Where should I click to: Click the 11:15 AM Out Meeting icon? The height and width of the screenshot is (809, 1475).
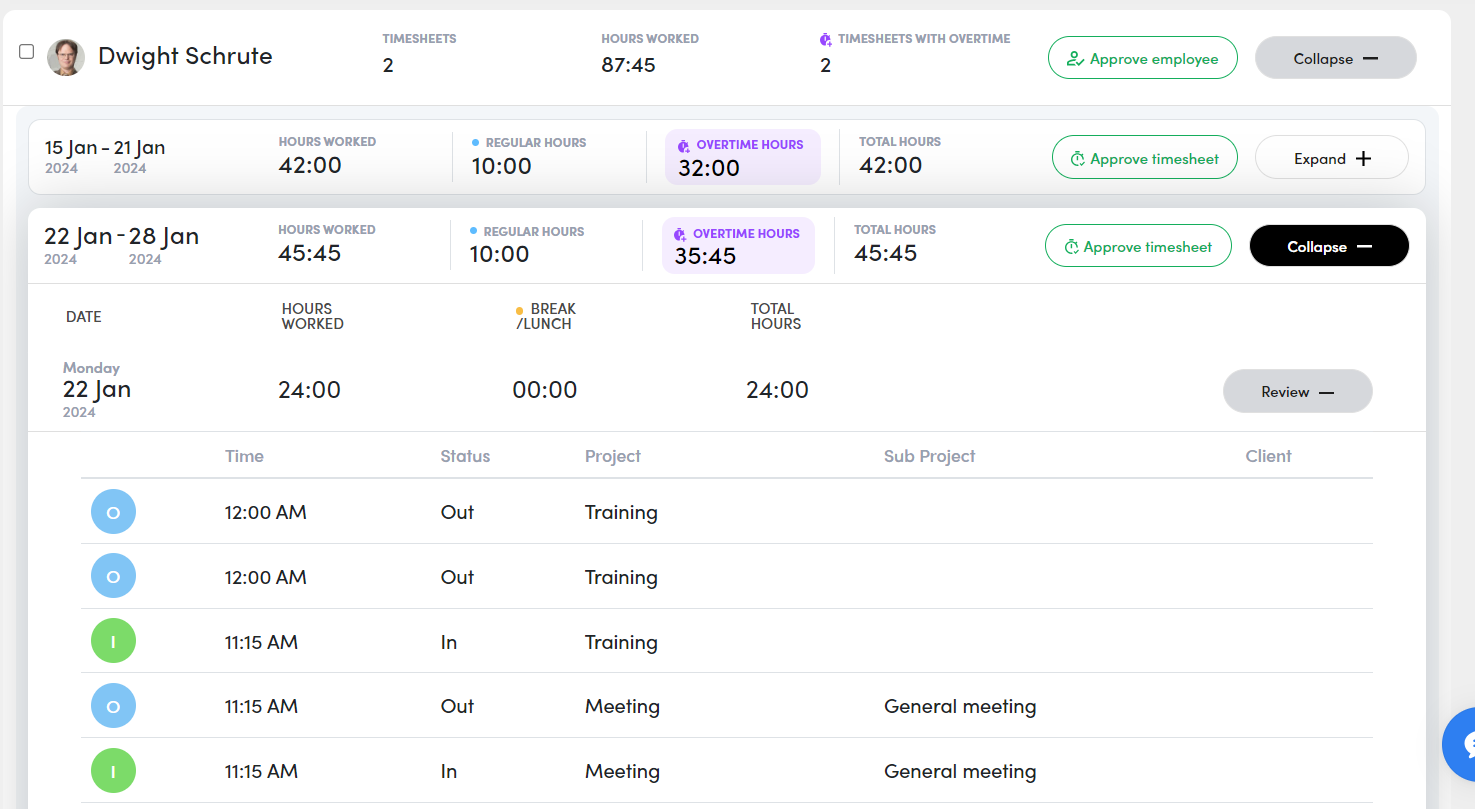pyautogui.click(x=113, y=706)
